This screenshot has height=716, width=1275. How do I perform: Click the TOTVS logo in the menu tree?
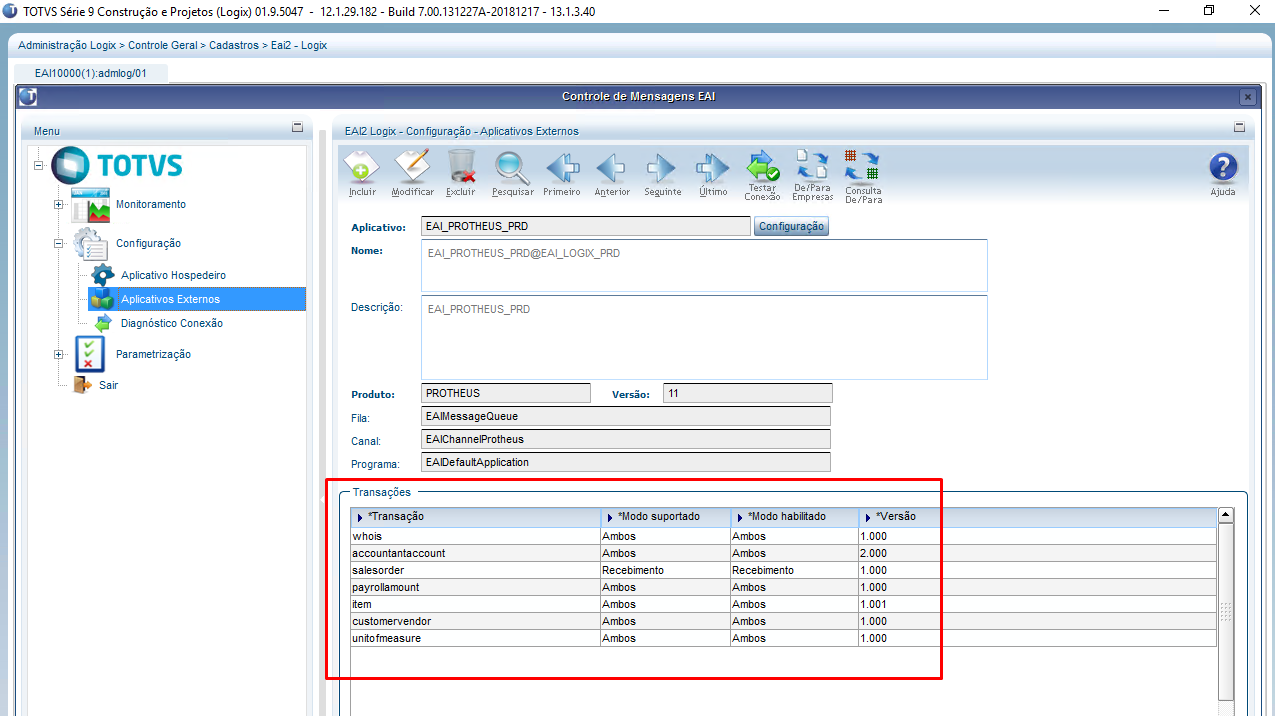coord(116,165)
